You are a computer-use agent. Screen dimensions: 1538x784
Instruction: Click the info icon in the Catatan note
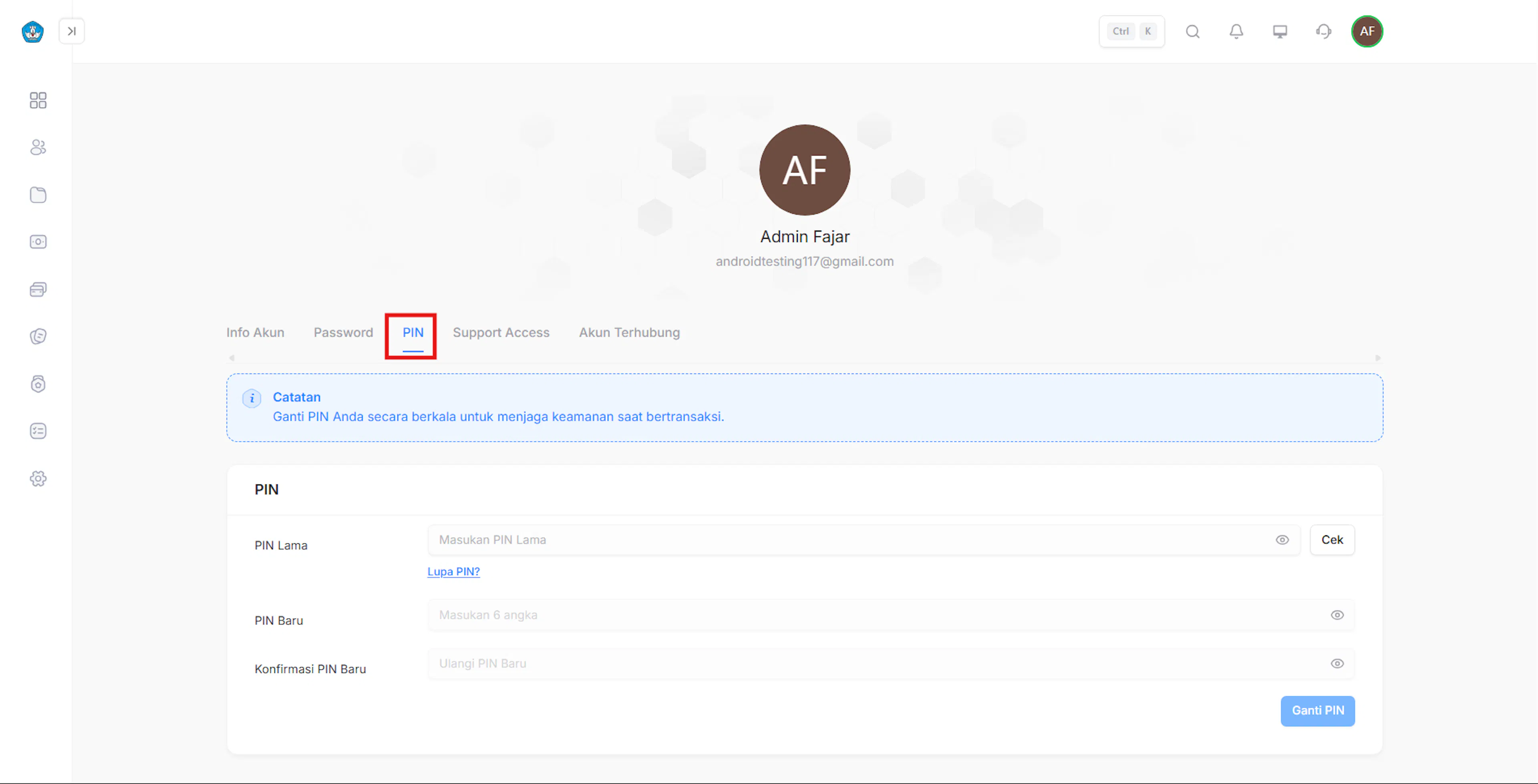point(252,398)
